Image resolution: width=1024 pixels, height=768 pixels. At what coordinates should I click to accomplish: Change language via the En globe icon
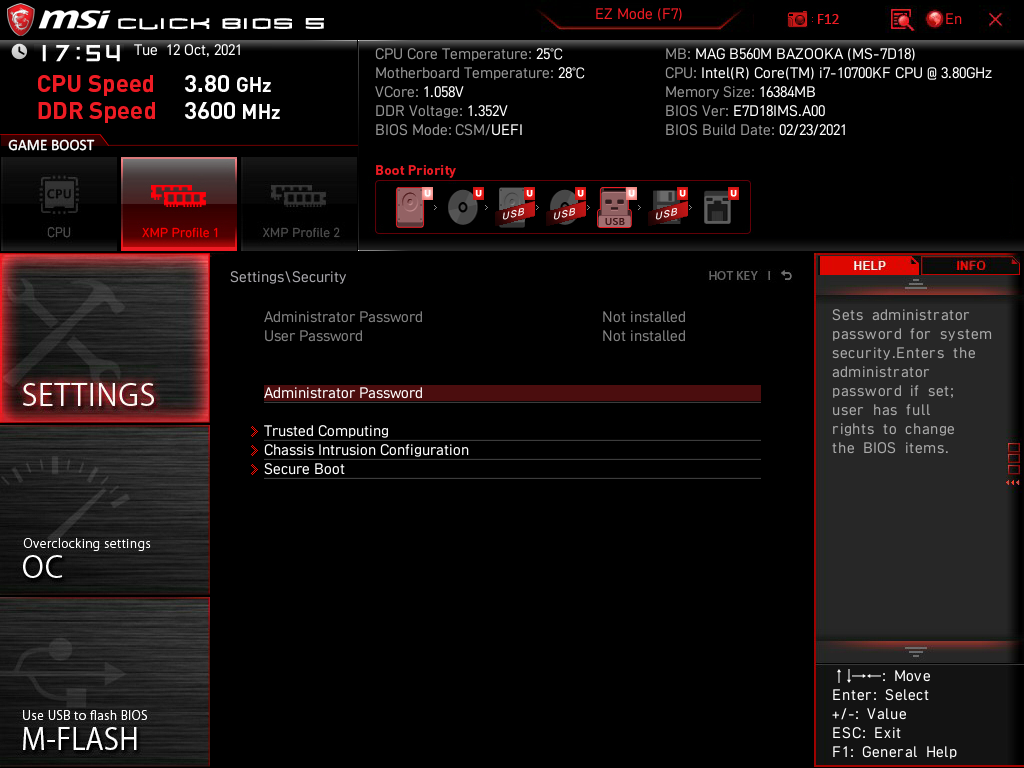tap(944, 19)
